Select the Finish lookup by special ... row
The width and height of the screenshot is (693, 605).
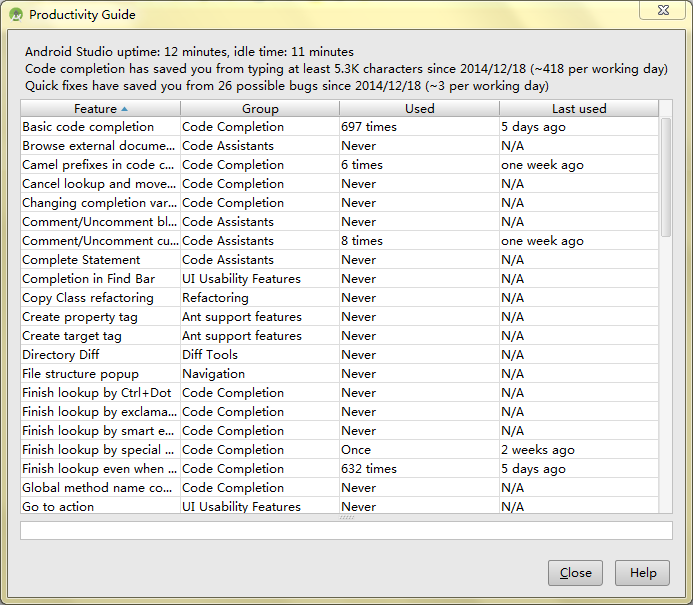click(x=339, y=450)
